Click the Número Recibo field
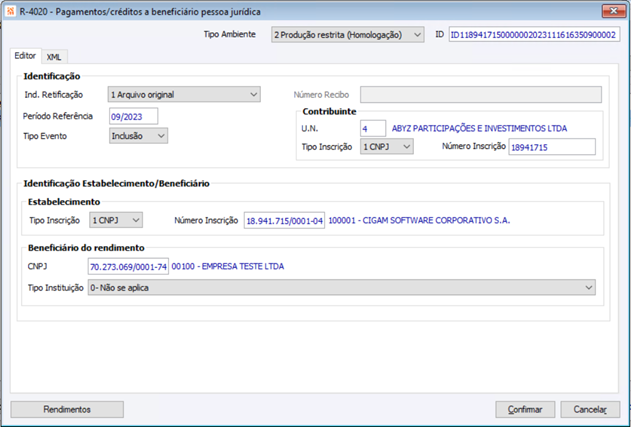631x427 pixels. tap(481, 95)
